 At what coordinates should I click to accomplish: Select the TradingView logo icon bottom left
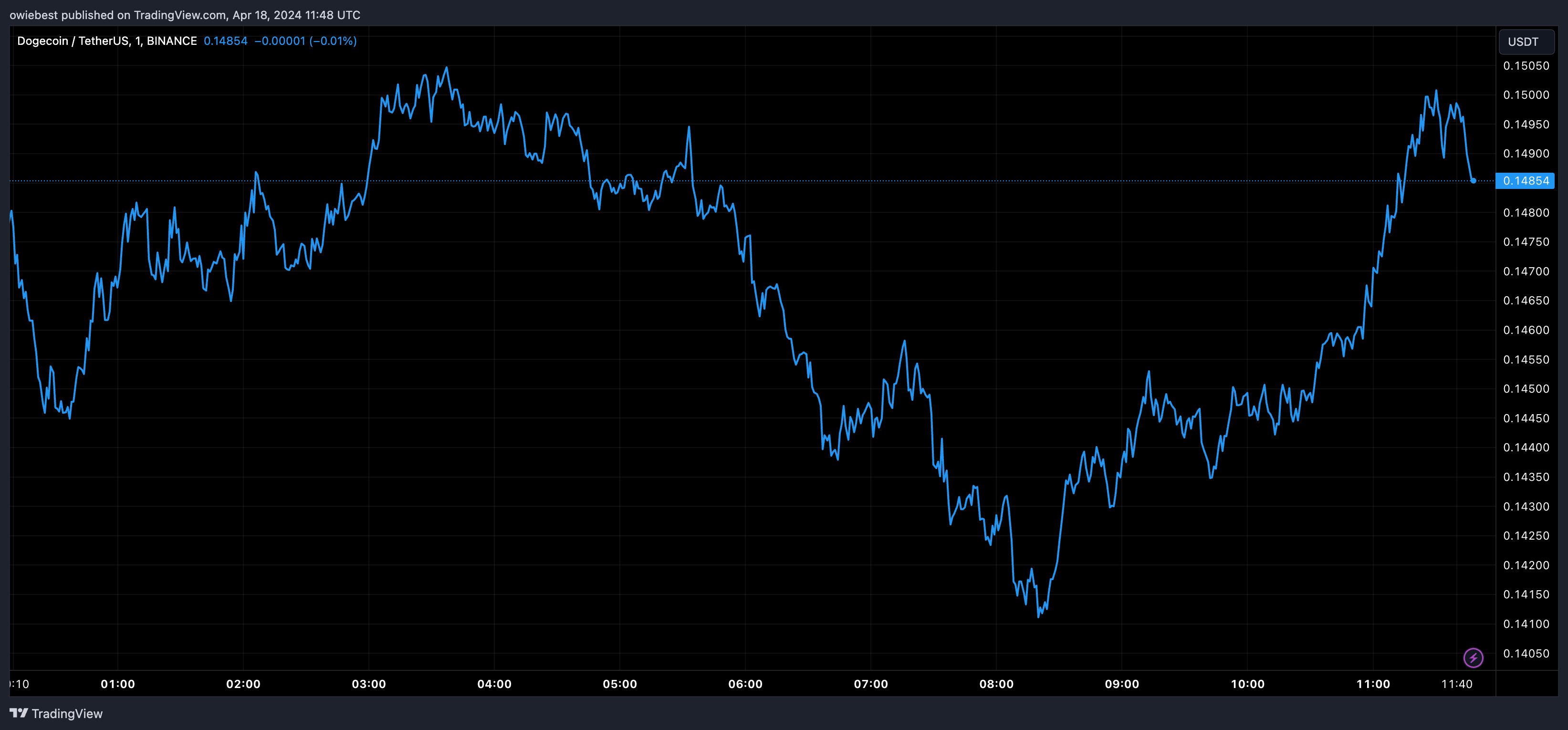point(20,713)
